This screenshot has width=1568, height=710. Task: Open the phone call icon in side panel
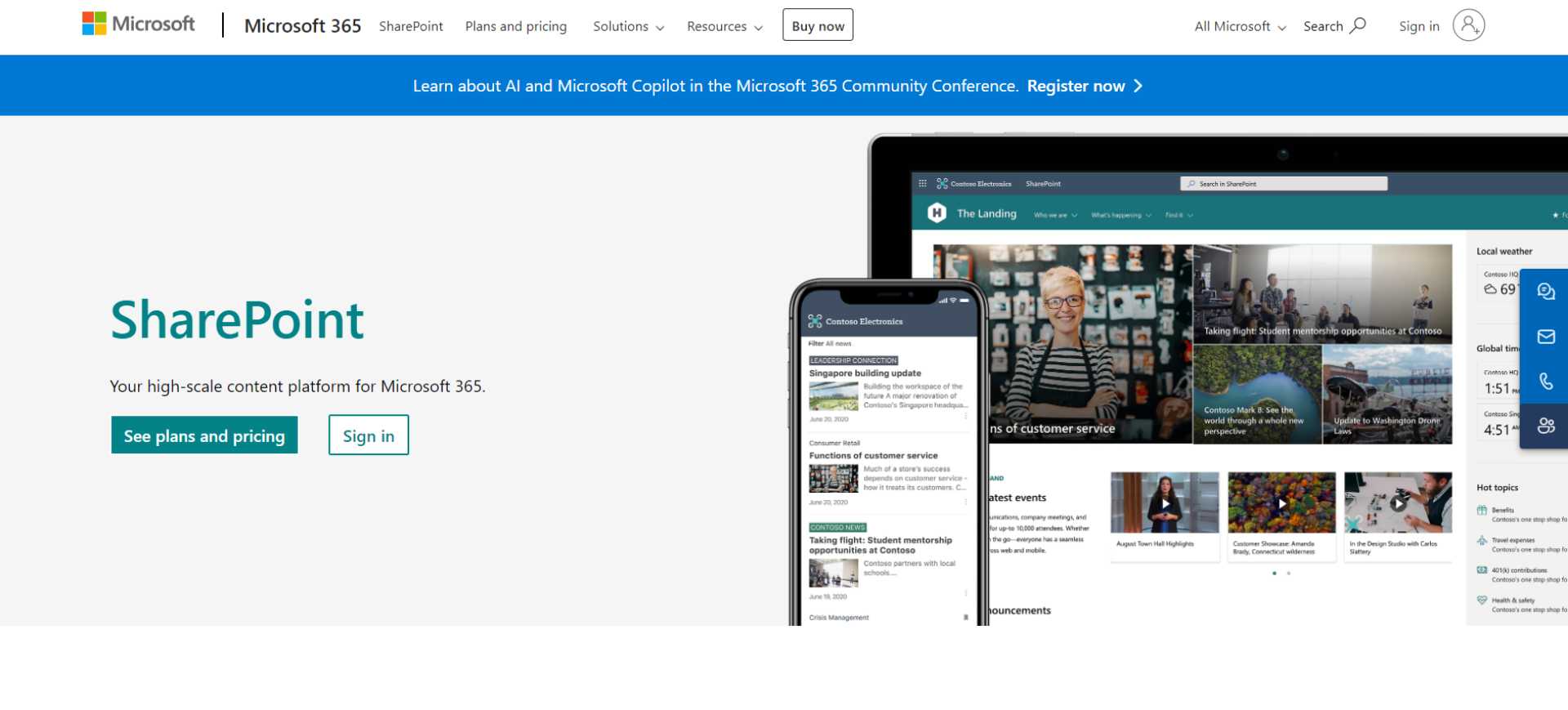point(1545,381)
